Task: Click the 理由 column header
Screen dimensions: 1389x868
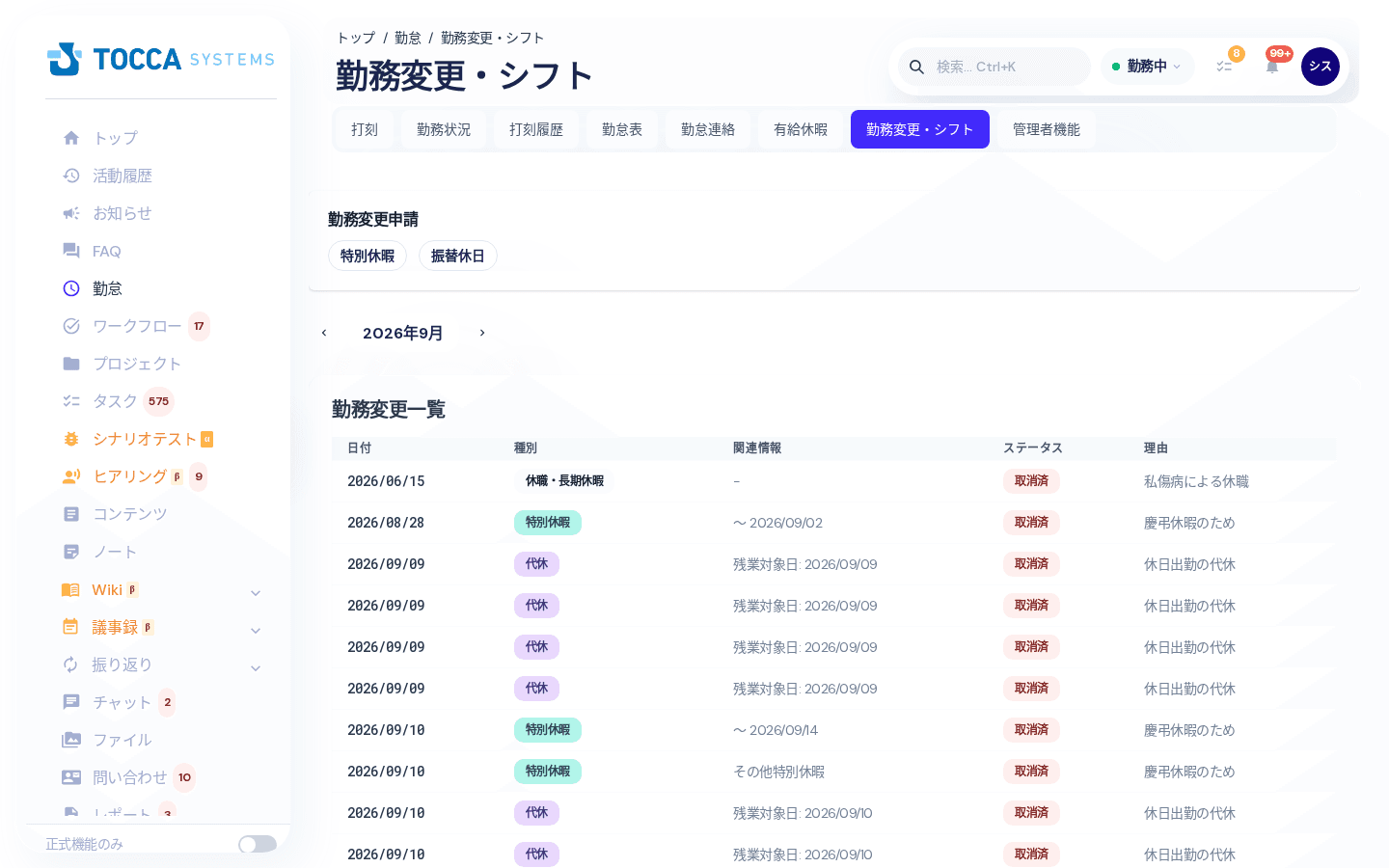Action: [x=1156, y=448]
